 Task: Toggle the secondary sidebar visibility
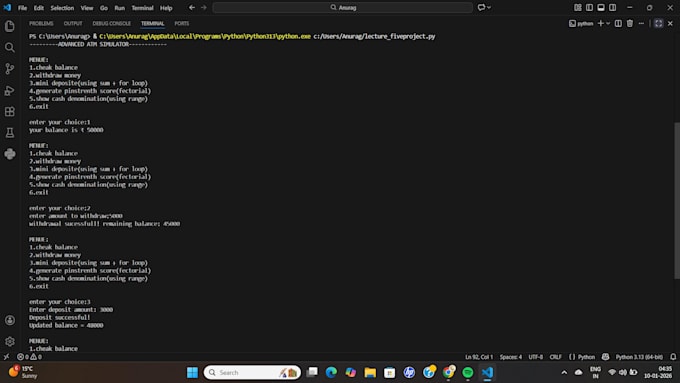(x=612, y=7)
